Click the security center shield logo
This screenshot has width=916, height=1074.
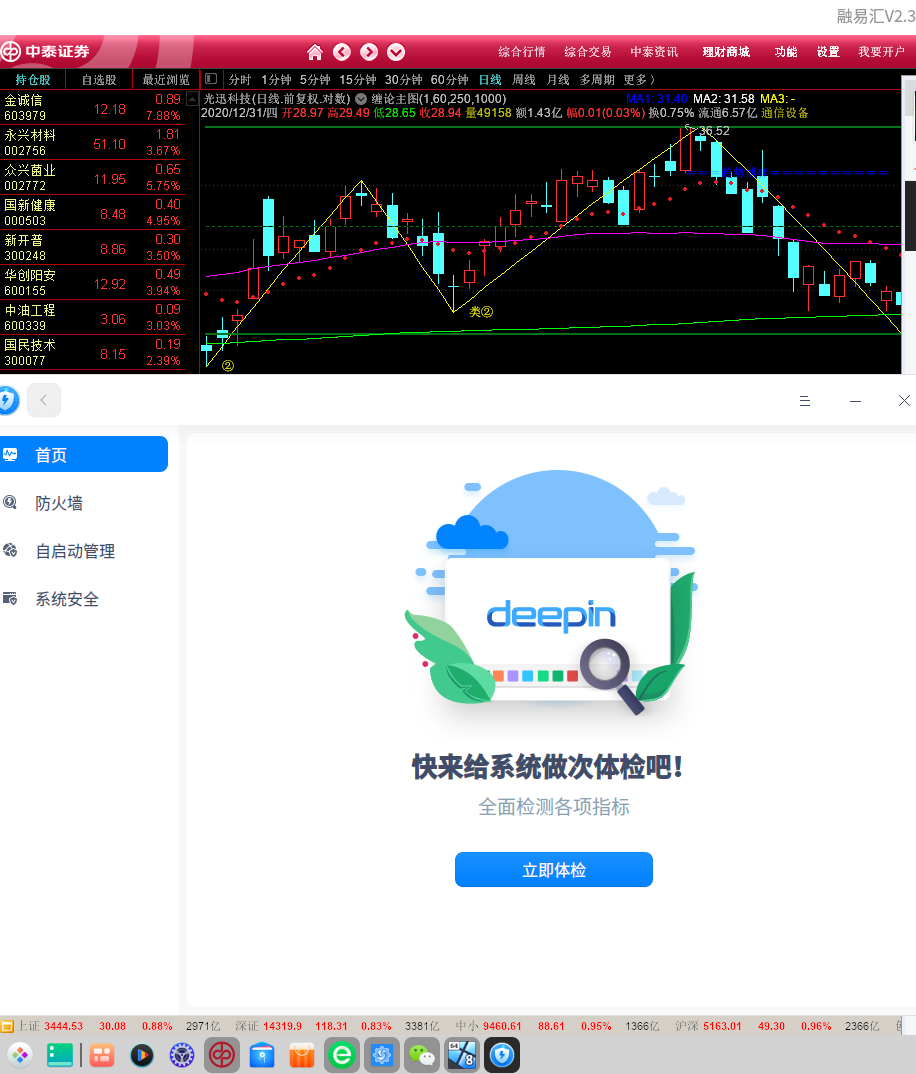click(8, 400)
